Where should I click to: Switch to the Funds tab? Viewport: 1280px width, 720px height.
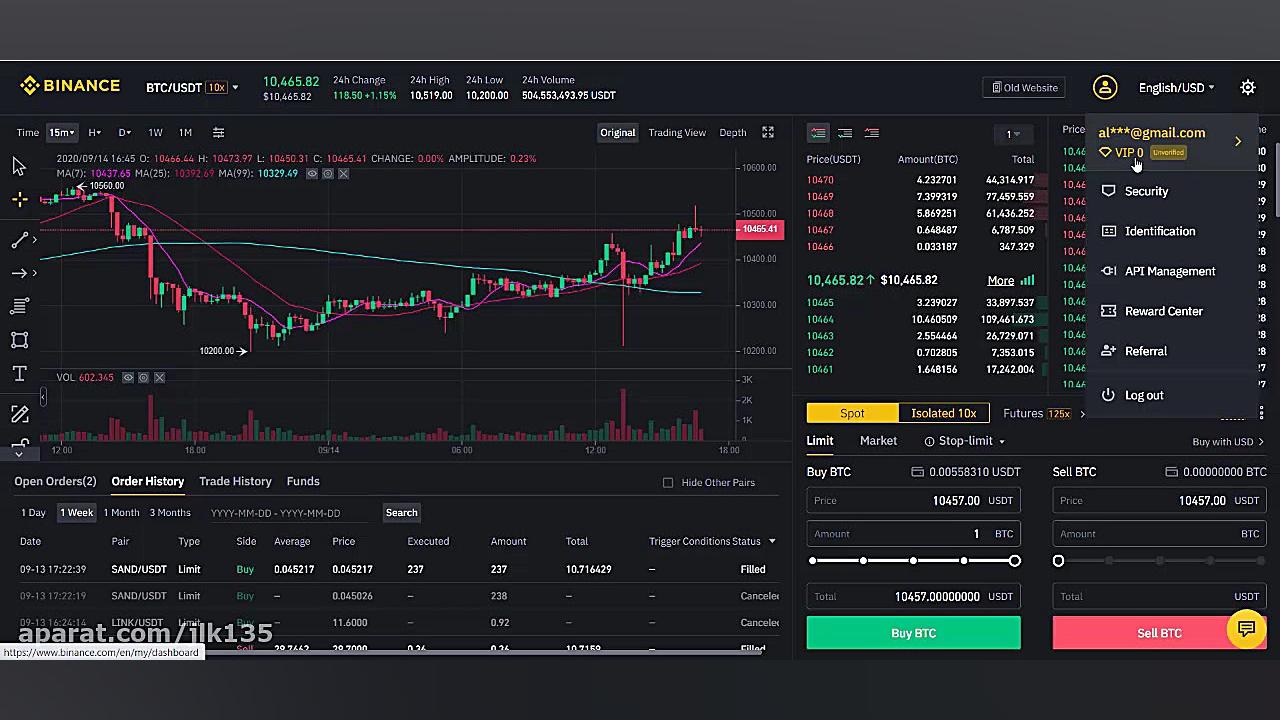click(x=303, y=481)
